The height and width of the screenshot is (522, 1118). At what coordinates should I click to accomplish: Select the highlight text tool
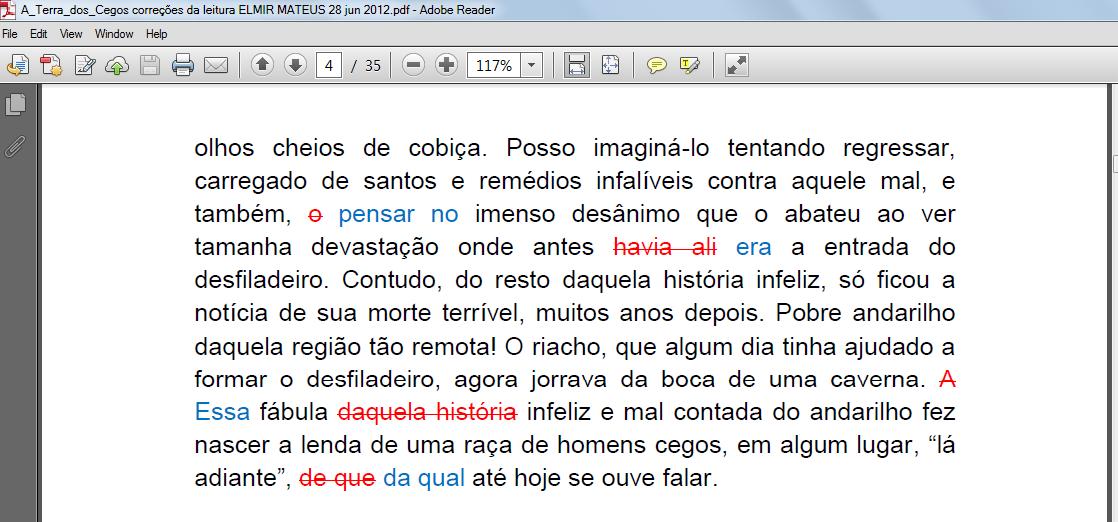pyautogui.click(x=689, y=66)
